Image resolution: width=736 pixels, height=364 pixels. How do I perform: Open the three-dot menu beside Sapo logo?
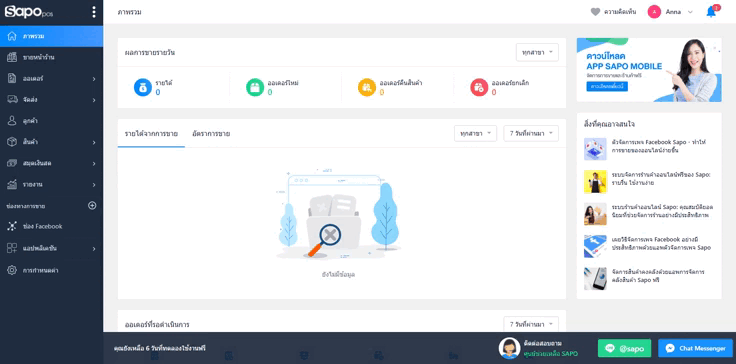click(94, 12)
